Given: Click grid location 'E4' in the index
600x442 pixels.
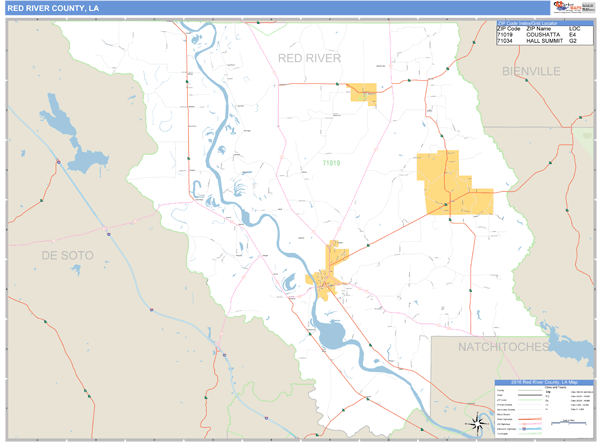Looking at the screenshot, I should click(572, 35).
